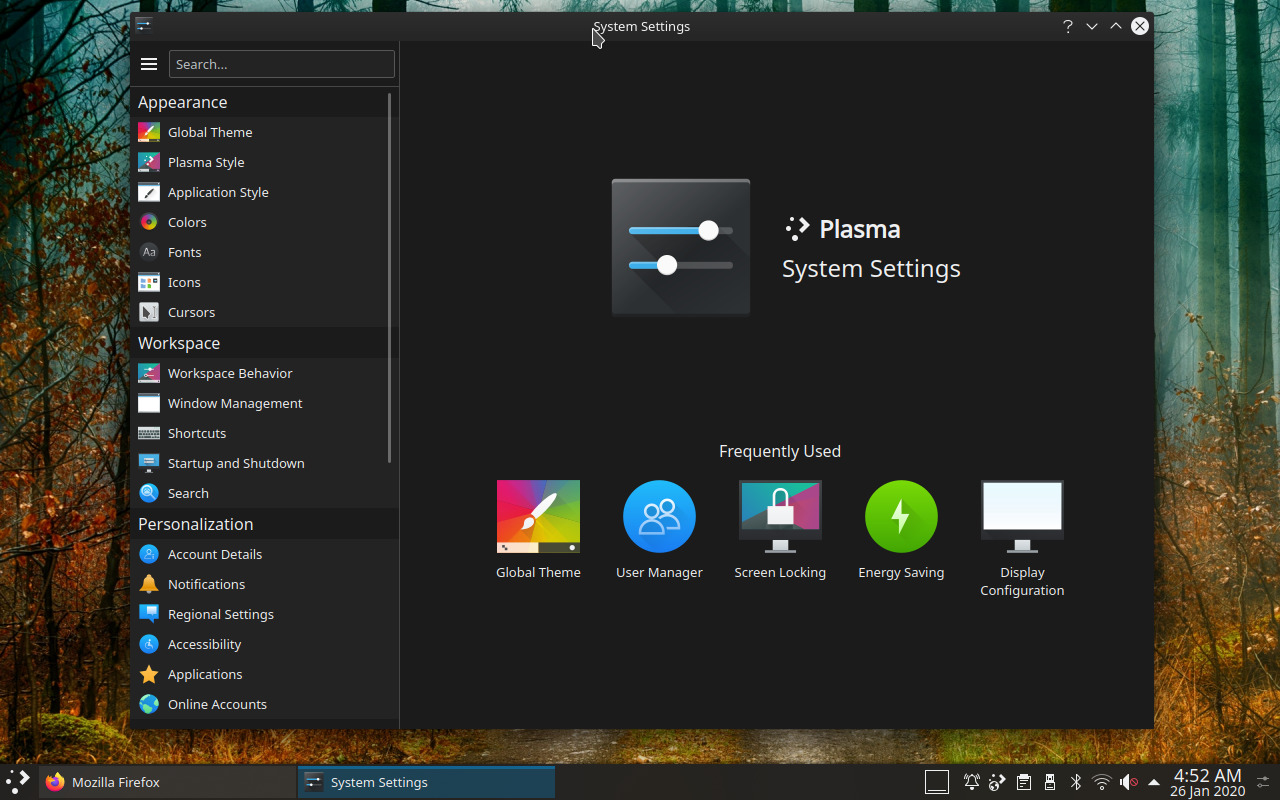This screenshot has height=800, width=1280.
Task: Click the muted volume icon in tray
Action: [1128, 782]
